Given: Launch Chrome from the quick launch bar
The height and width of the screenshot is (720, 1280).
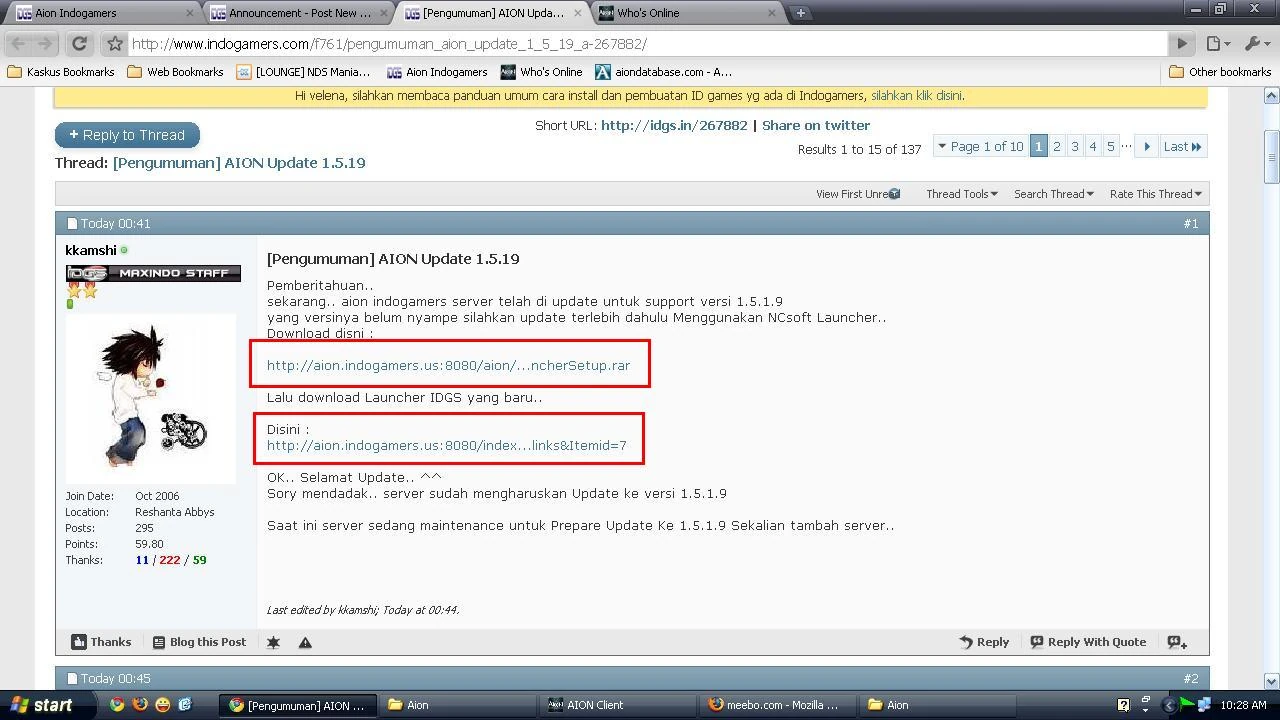Looking at the screenshot, I should 117,705.
